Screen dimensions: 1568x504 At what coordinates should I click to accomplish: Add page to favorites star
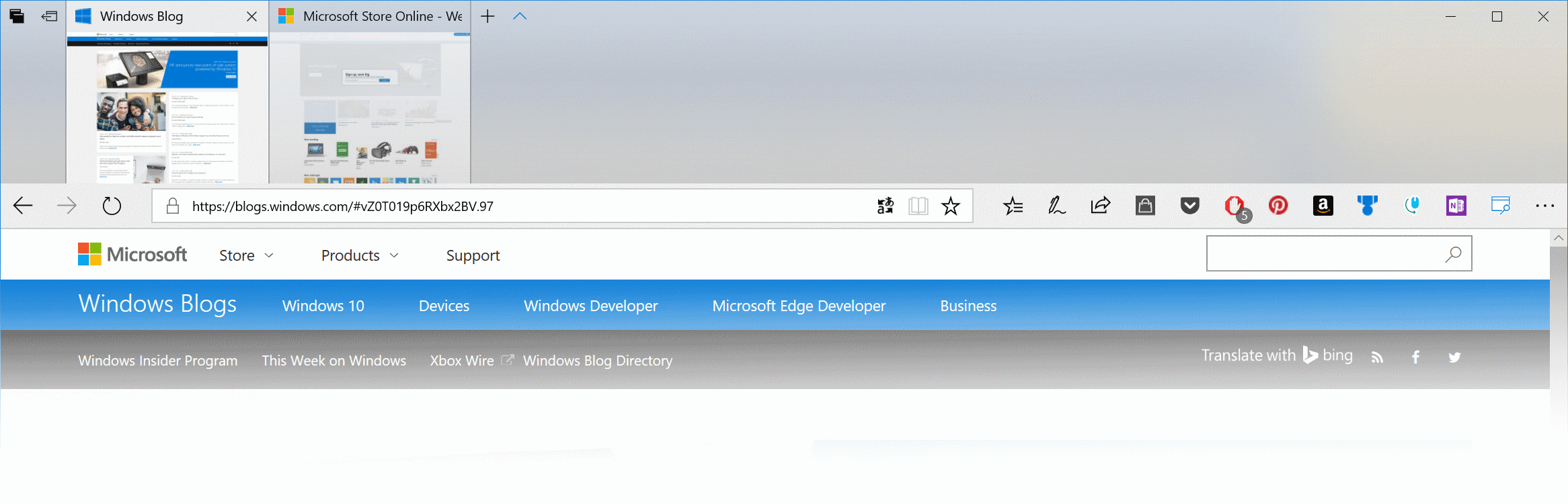click(x=951, y=206)
